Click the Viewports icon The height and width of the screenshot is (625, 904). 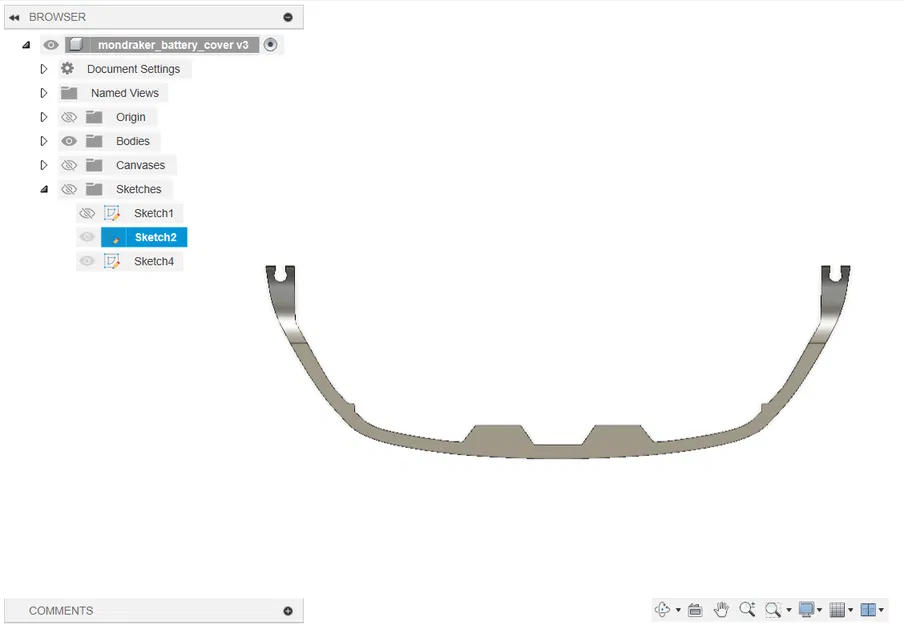pyautogui.click(x=868, y=609)
